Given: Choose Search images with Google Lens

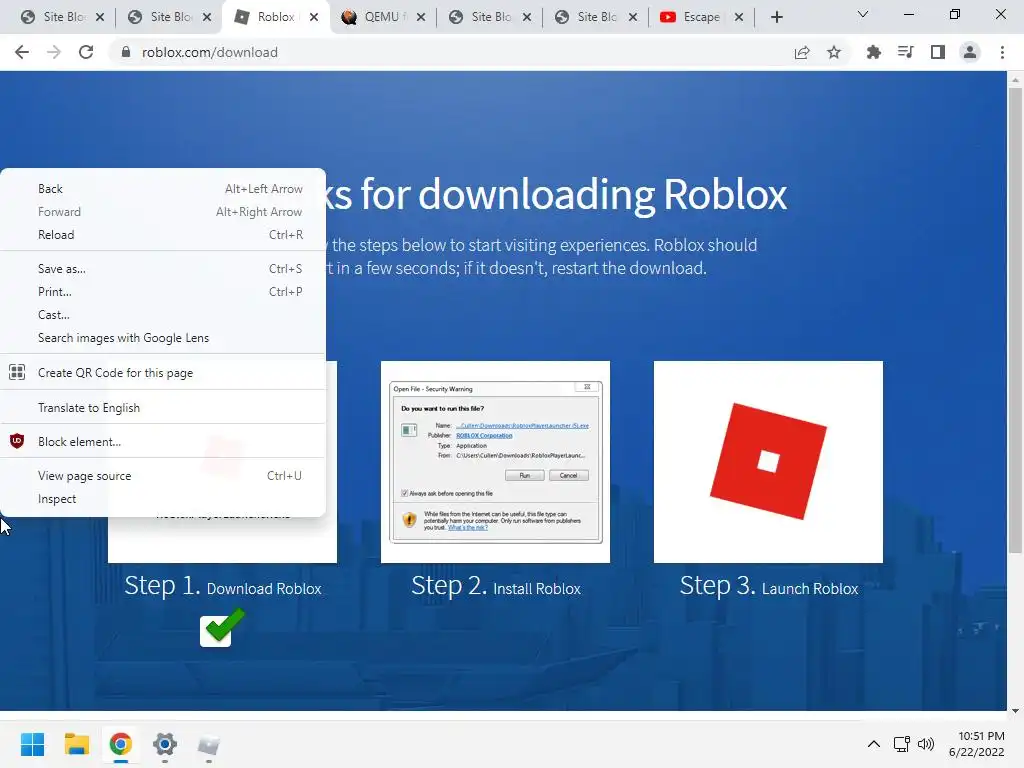Looking at the screenshot, I should 163,338.
